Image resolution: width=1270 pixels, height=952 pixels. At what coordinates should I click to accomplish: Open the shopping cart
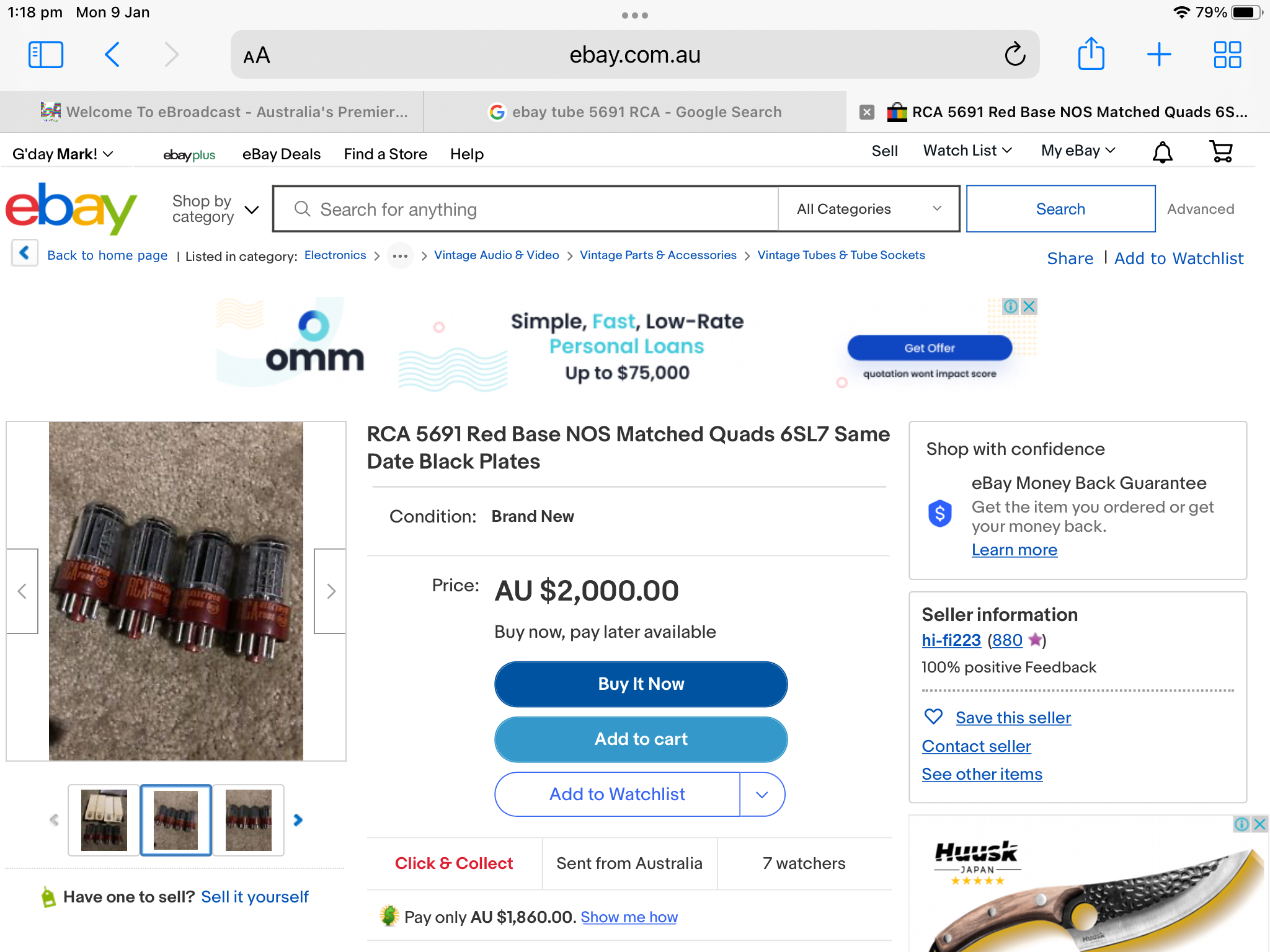(x=1221, y=151)
